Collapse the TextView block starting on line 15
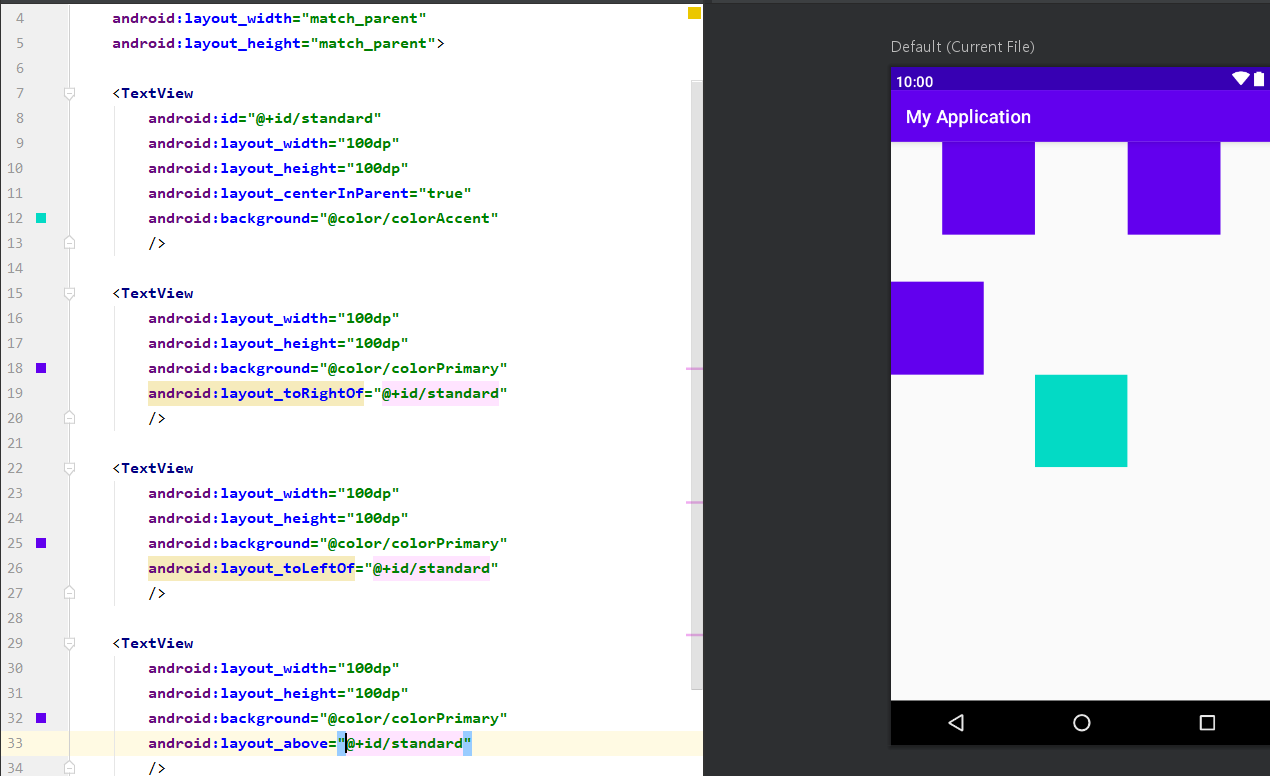 pos(69,293)
